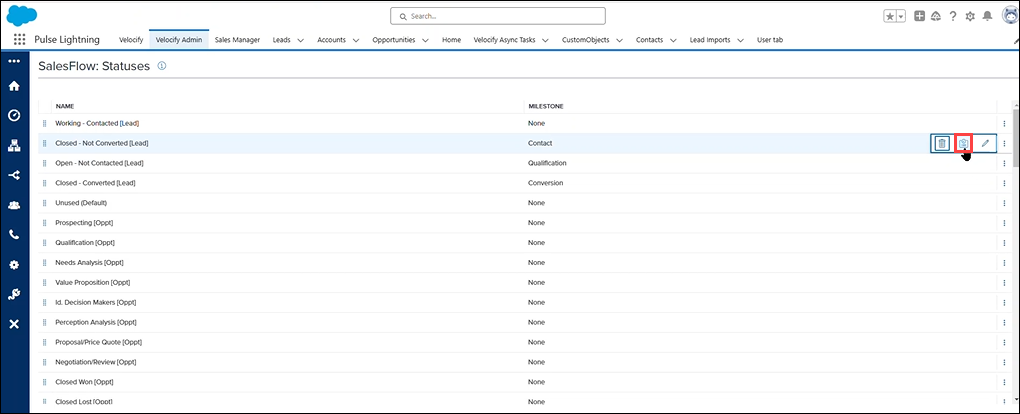
Task: Expand the Velocify Async Tasks chevron
Action: click(545, 40)
